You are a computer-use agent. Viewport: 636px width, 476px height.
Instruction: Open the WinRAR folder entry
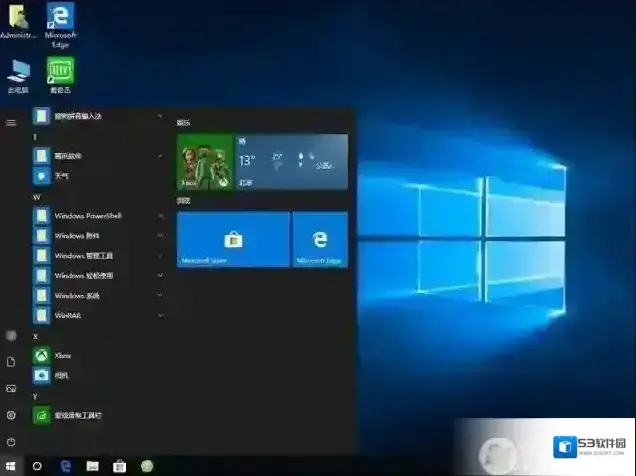[x=70, y=314]
